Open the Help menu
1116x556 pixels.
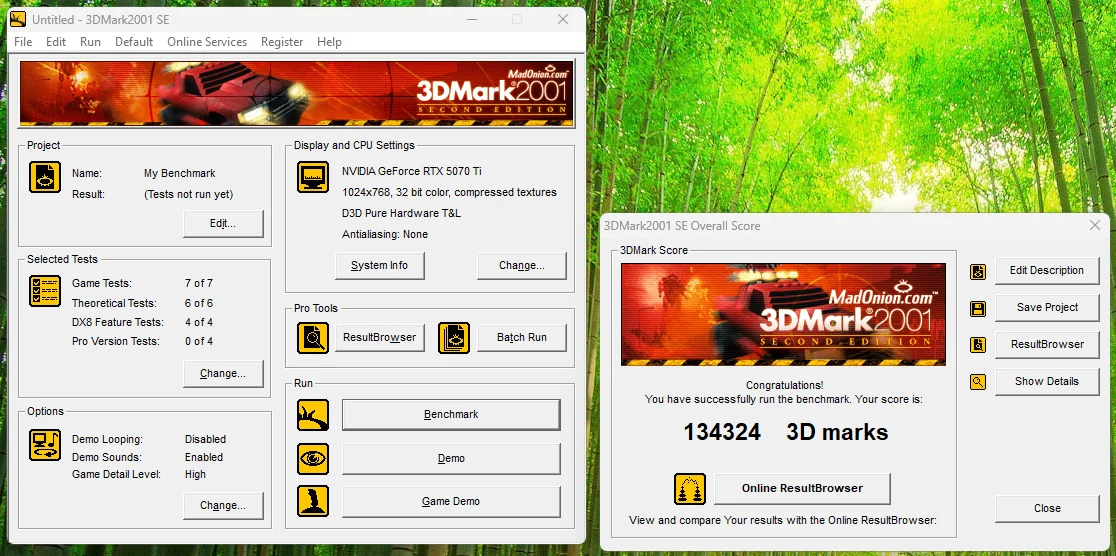pos(330,42)
